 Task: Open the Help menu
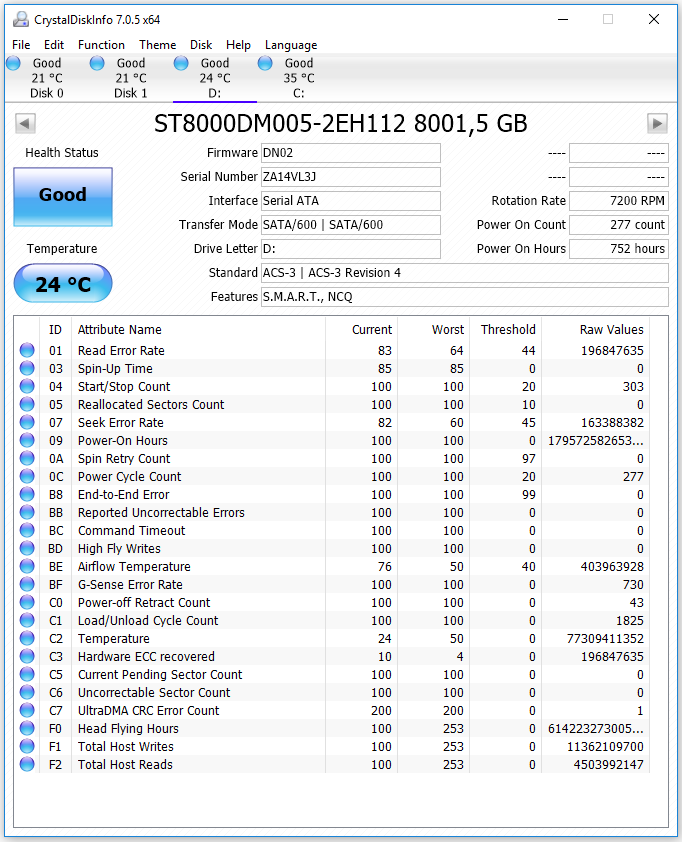tap(238, 45)
